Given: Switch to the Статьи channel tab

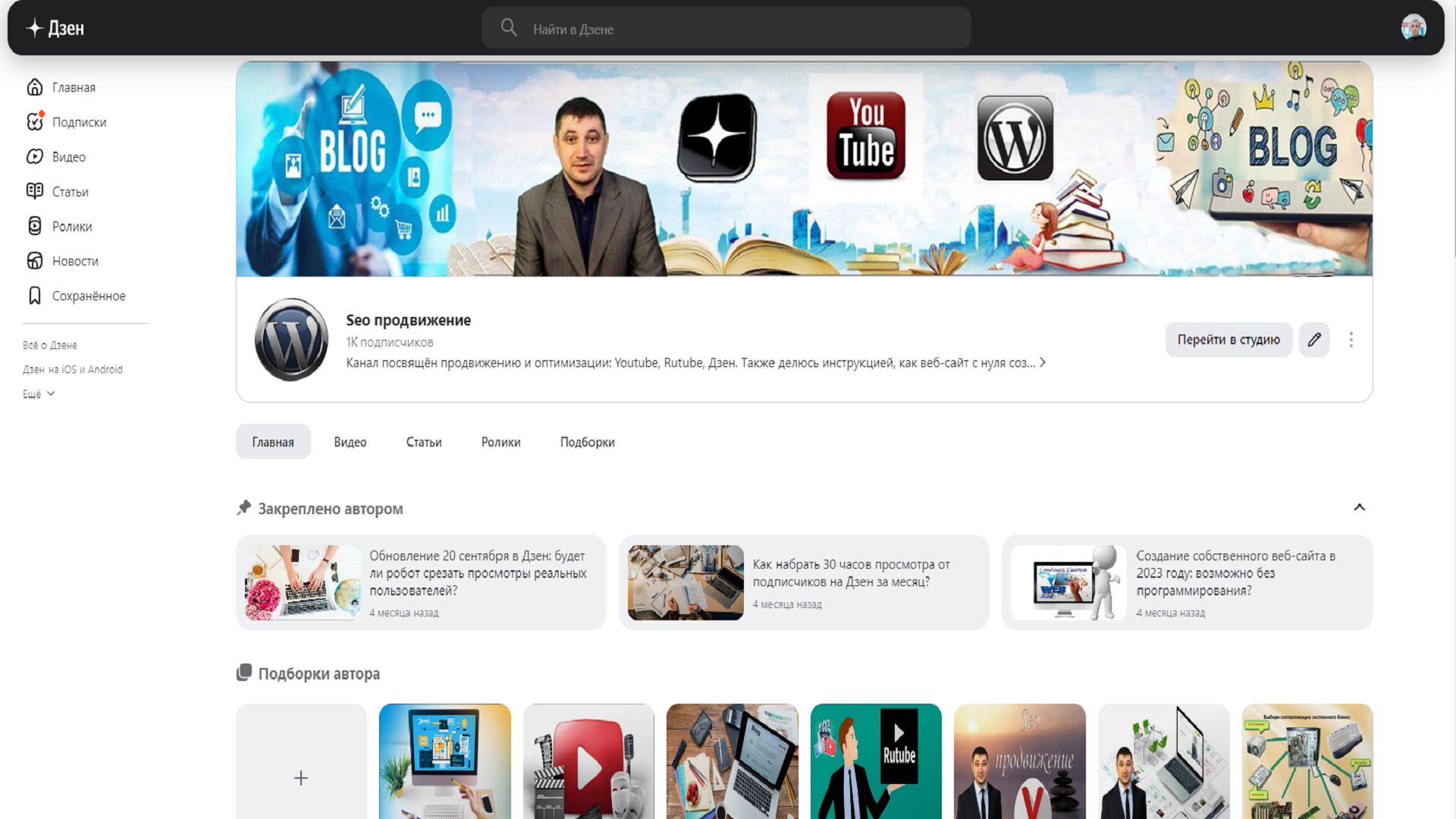Looking at the screenshot, I should click(x=424, y=442).
